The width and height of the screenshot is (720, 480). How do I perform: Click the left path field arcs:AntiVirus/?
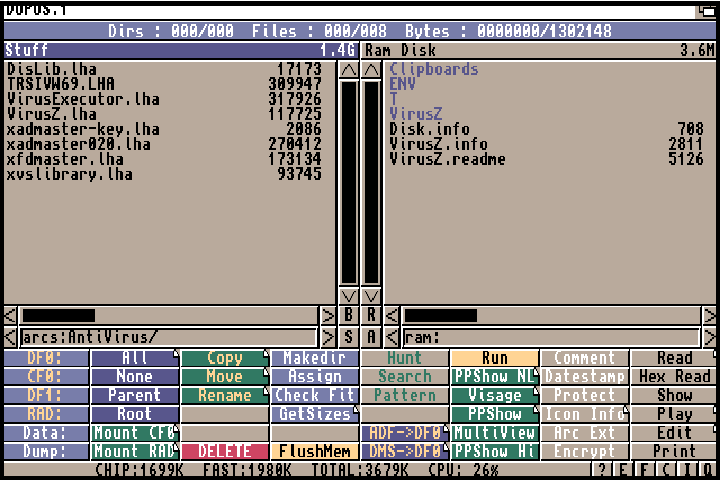tap(168, 337)
